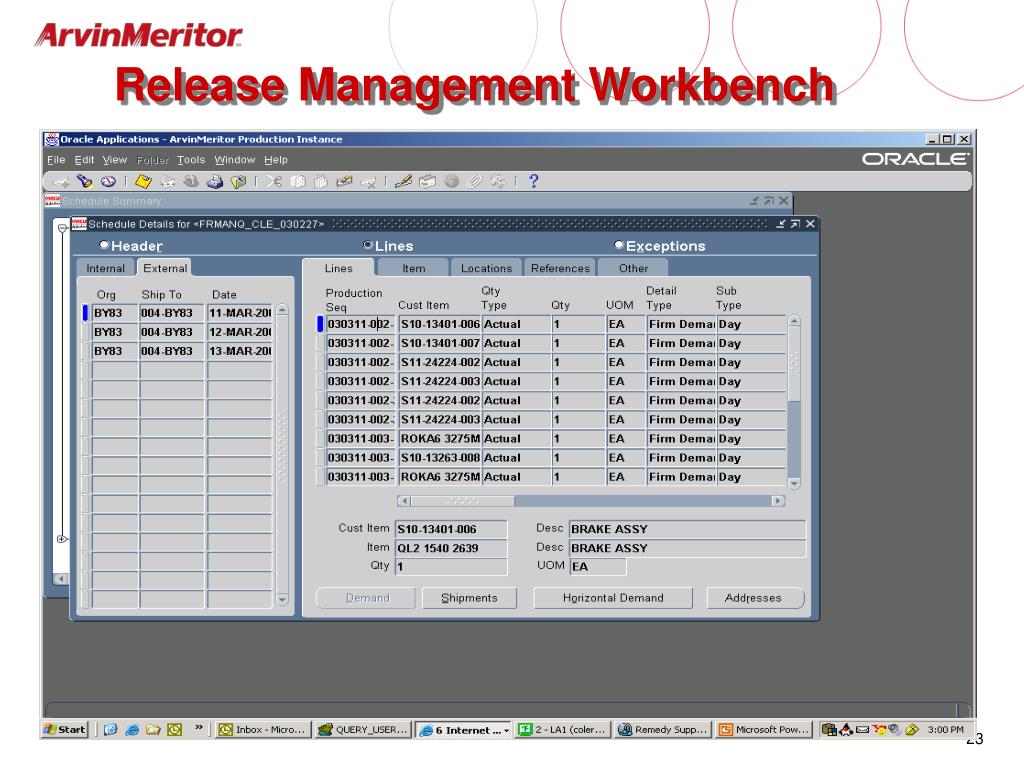
Task: Select the 12-MAR date row cell
Action: pos(240,332)
